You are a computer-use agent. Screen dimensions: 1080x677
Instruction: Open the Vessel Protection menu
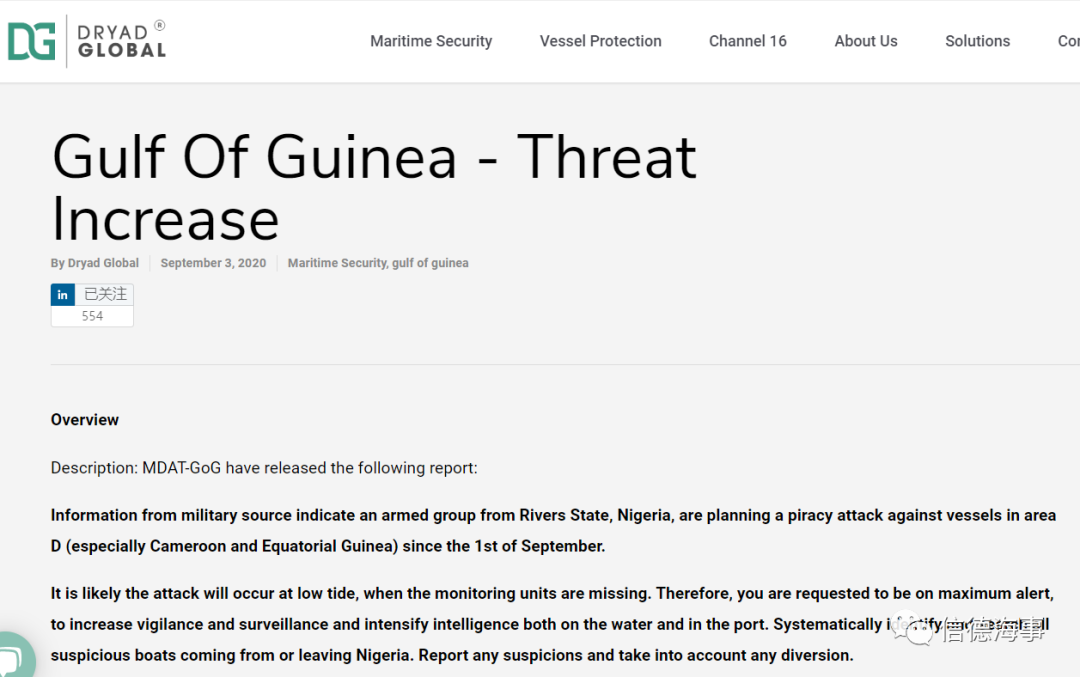point(601,41)
